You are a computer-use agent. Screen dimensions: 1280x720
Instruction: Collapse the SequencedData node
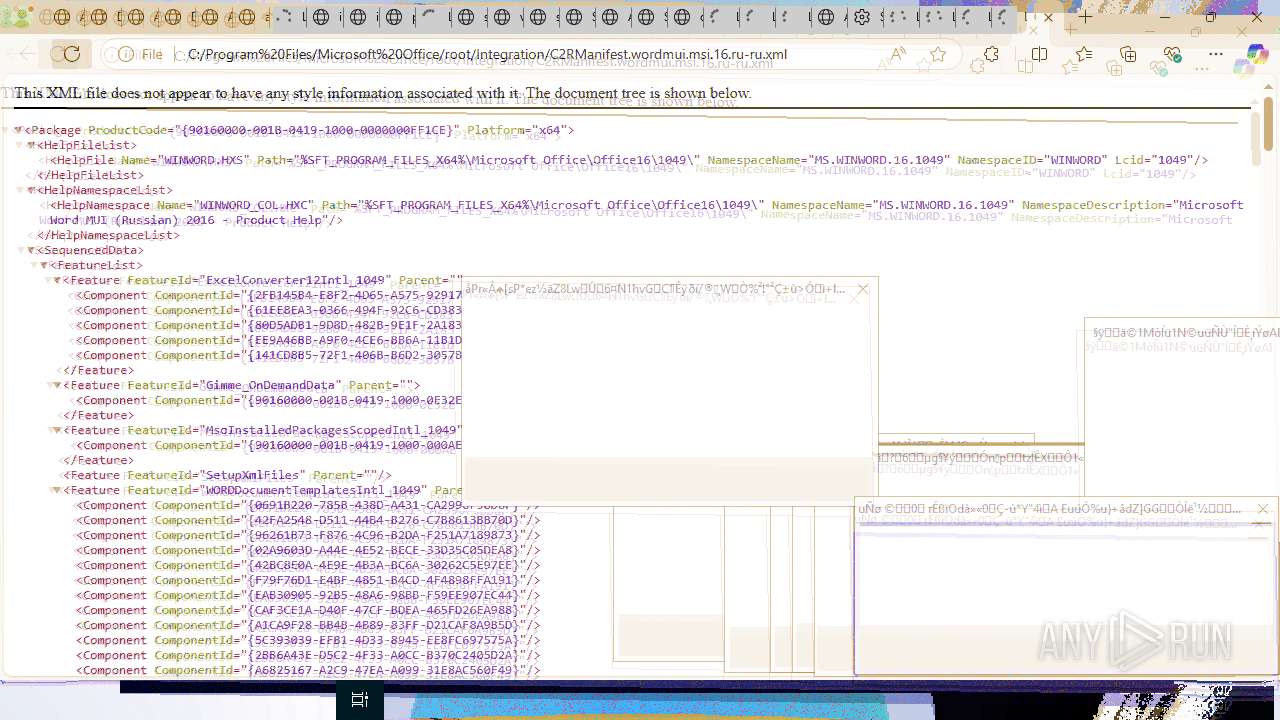click(x=31, y=250)
